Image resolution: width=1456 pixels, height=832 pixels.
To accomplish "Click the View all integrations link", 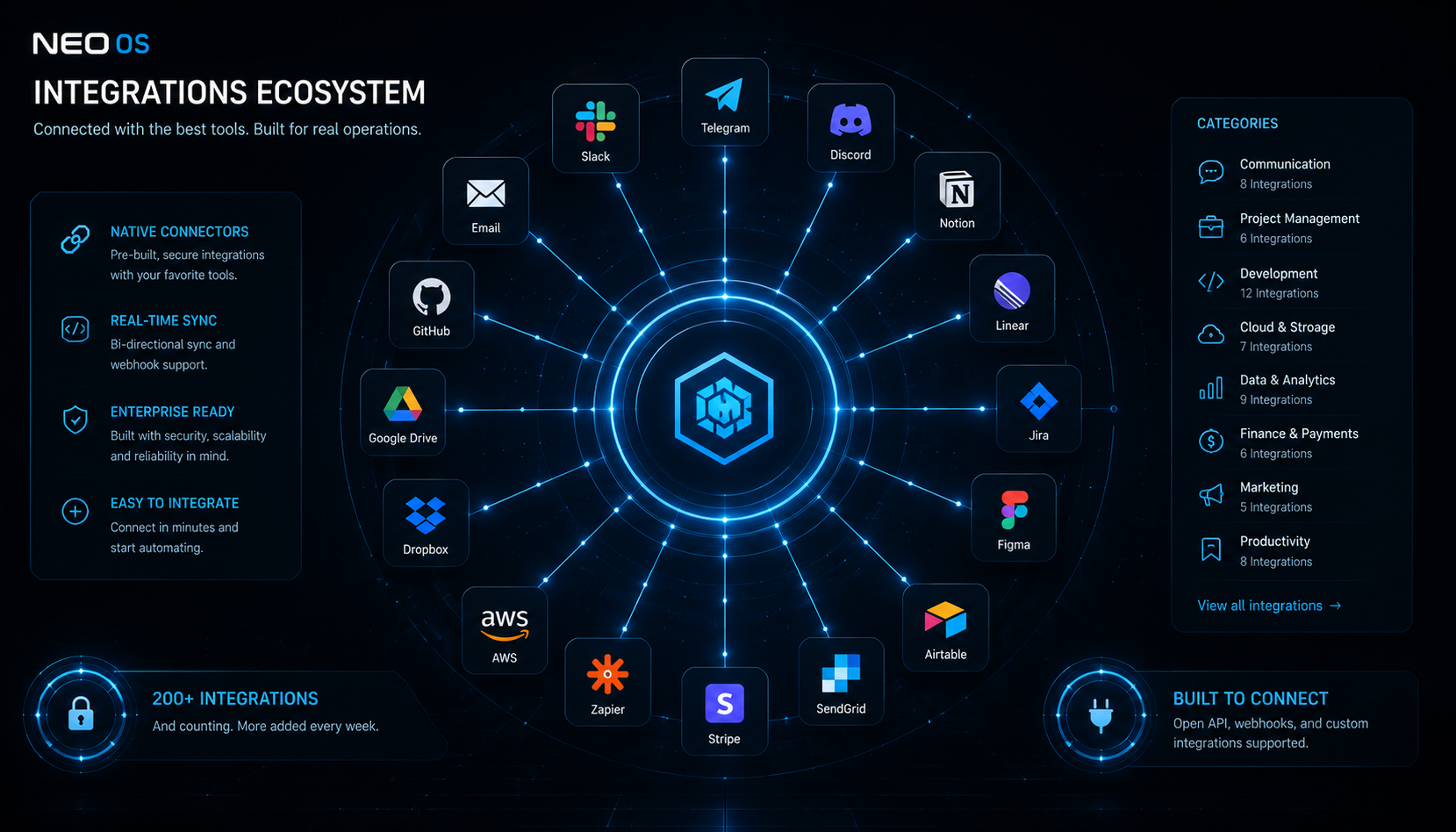I will pyautogui.click(x=1269, y=606).
